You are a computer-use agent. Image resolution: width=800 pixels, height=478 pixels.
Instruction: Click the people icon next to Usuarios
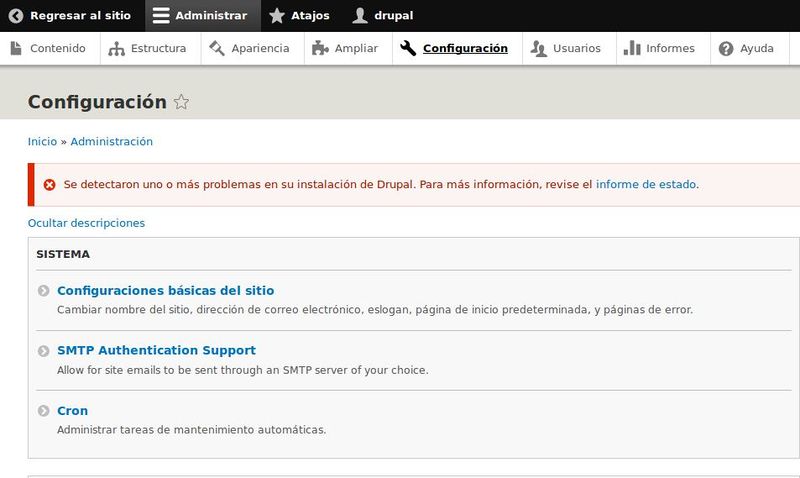(x=538, y=48)
